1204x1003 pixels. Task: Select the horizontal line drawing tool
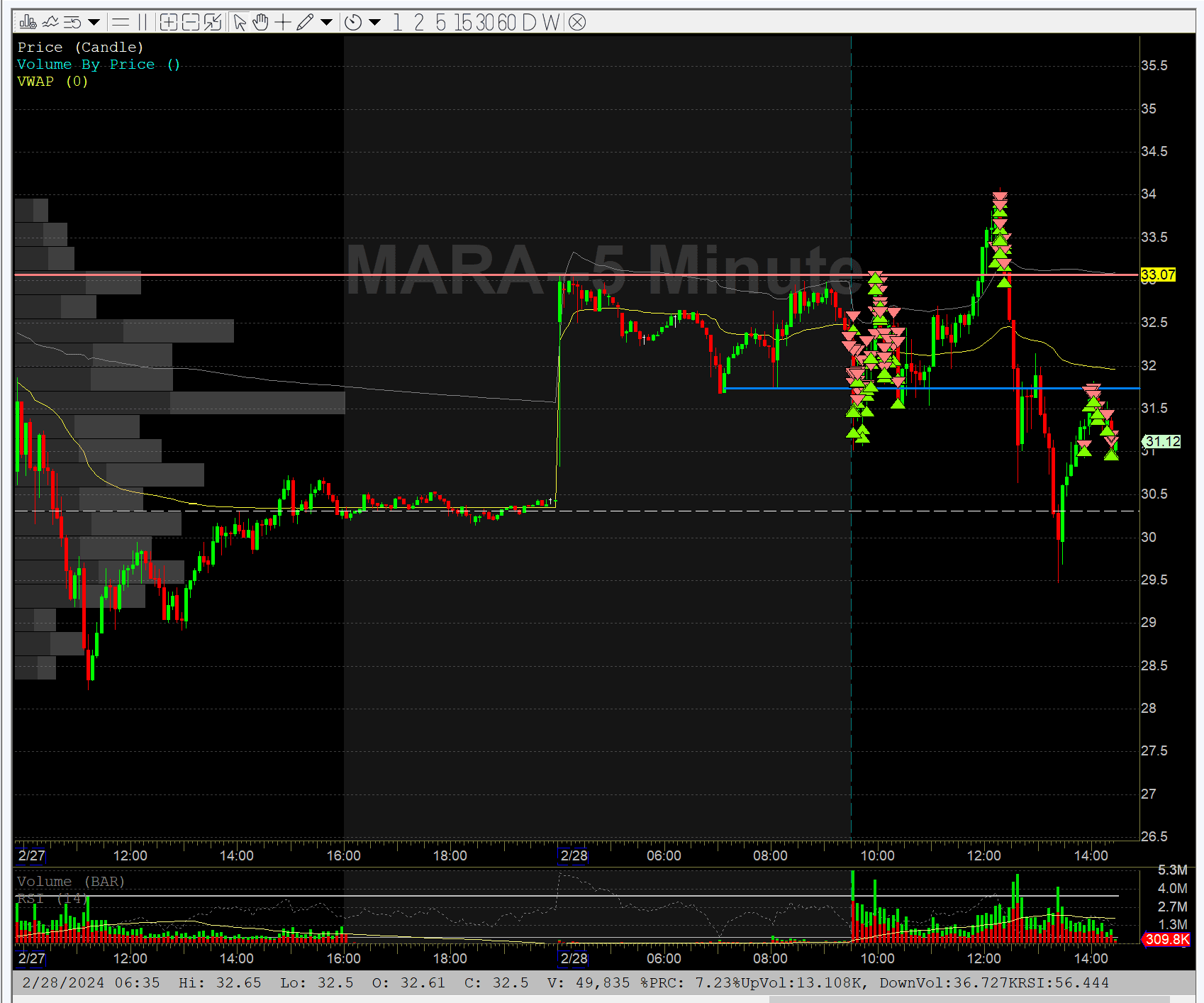tap(121, 23)
